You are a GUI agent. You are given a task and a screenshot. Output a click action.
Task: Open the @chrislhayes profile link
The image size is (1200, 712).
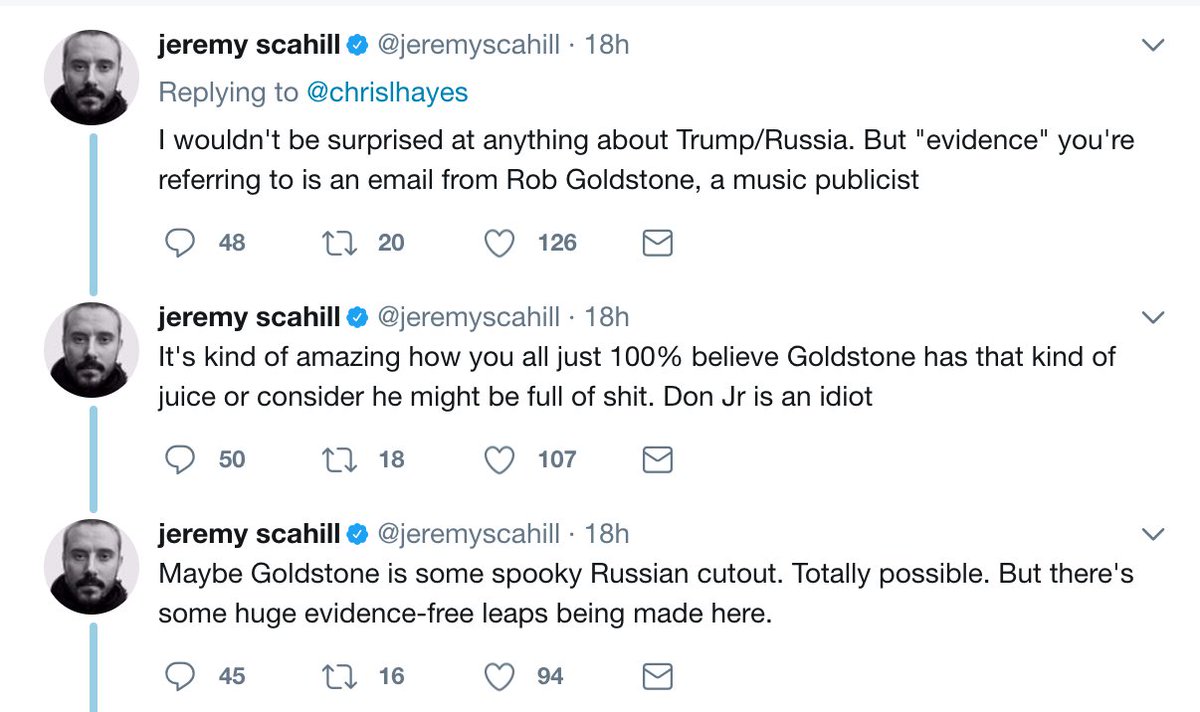(x=386, y=92)
